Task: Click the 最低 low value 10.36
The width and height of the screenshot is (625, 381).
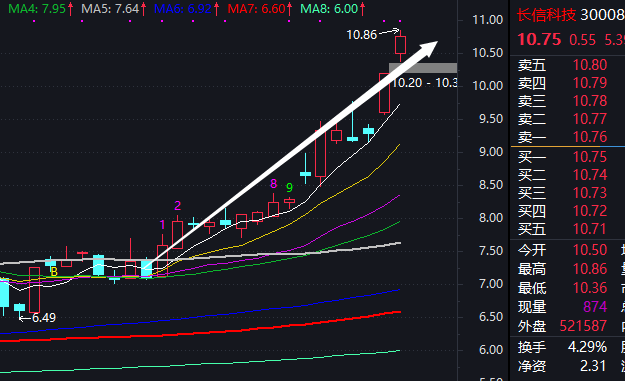Action: [x=590, y=288]
